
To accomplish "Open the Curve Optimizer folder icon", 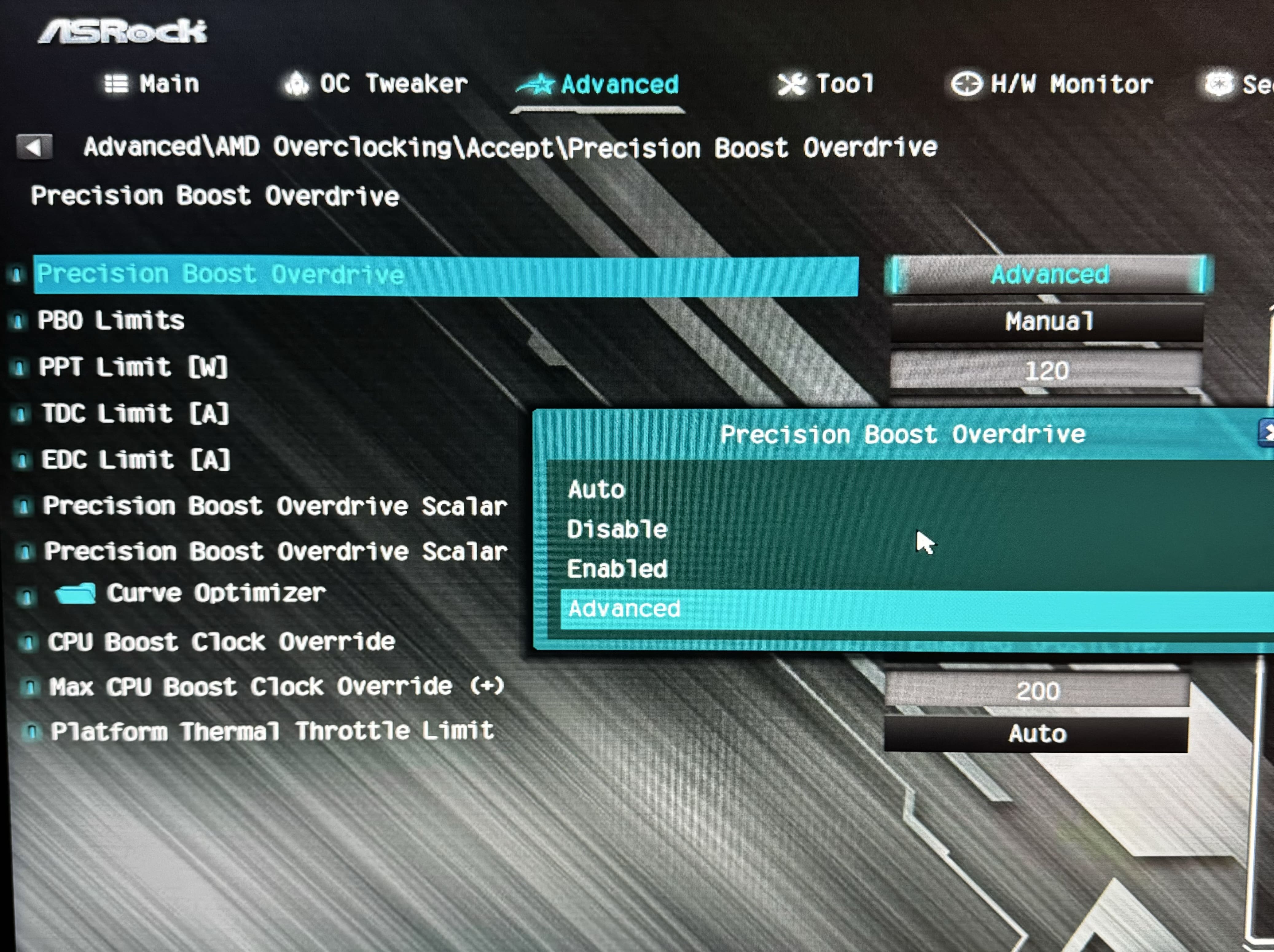I will (76, 593).
